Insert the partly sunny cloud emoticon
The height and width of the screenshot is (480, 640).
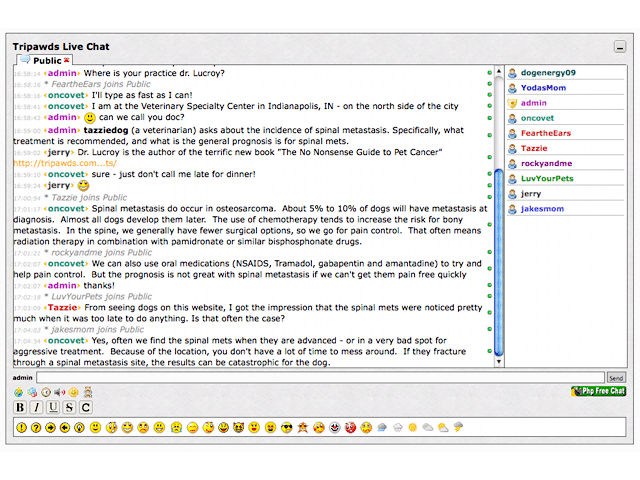point(443,428)
